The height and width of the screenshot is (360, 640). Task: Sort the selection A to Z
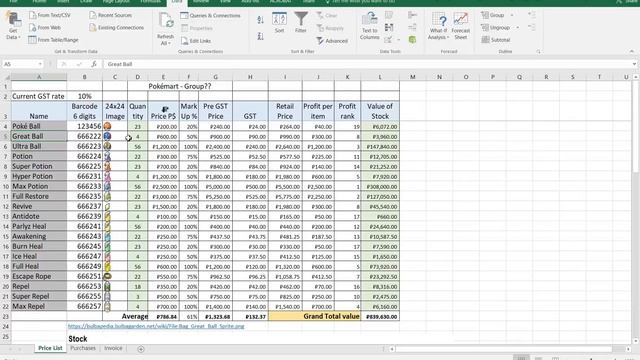point(260,20)
